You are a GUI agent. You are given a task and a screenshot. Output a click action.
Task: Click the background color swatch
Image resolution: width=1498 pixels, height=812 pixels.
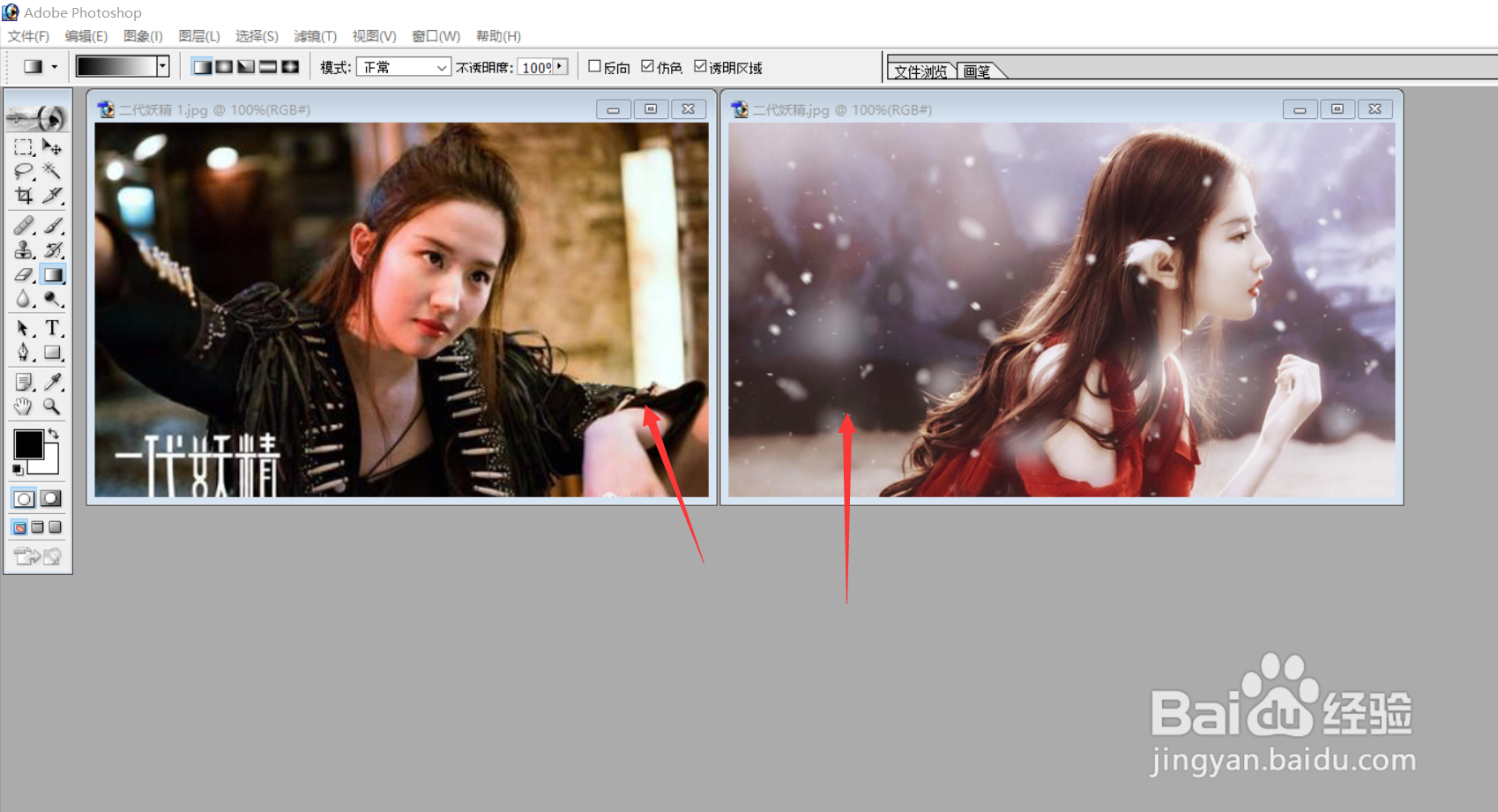49,465
